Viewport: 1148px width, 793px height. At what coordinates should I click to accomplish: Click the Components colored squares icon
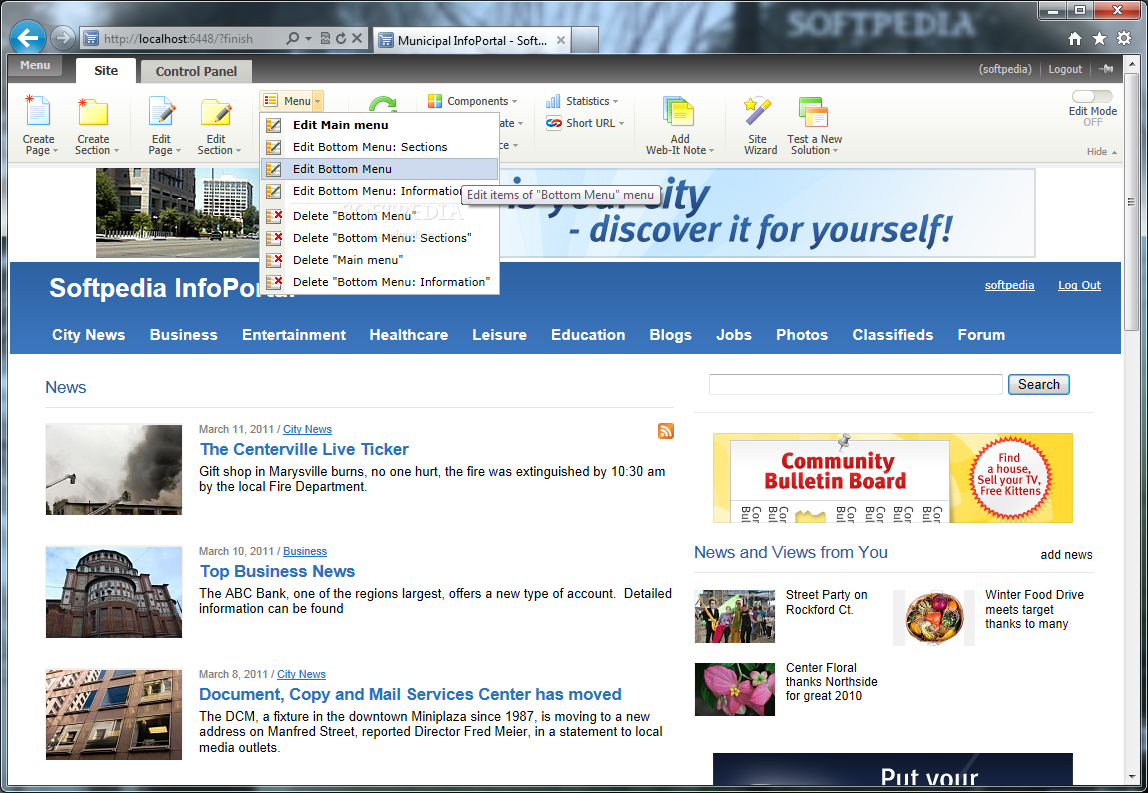(x=435, y=101)
